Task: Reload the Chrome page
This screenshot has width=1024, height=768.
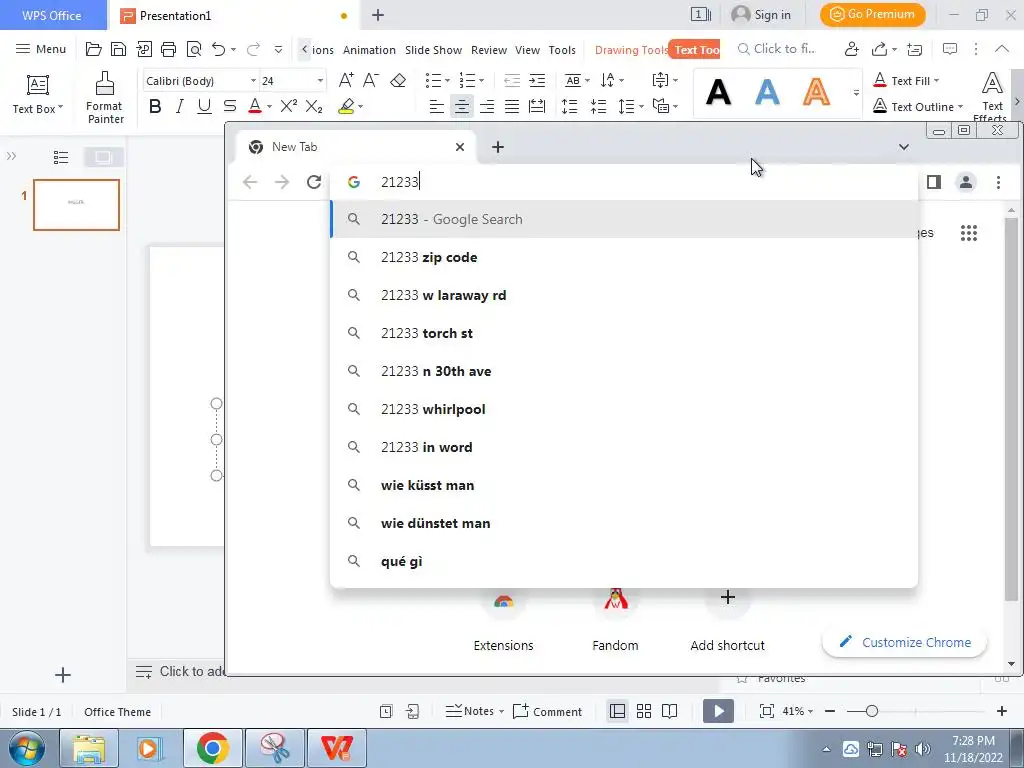Action: 313,182
